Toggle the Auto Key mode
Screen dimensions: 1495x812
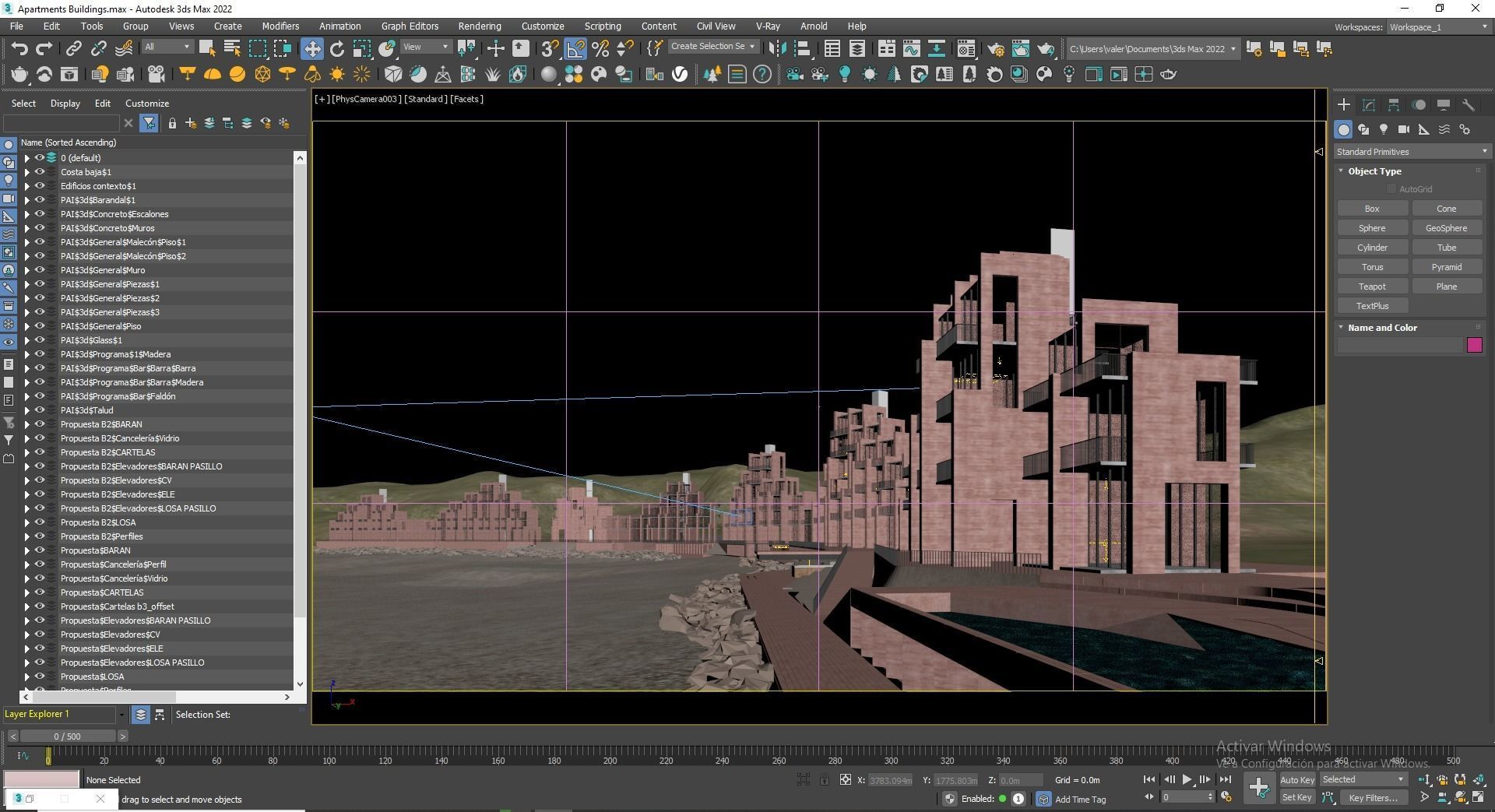pos(1296,779)
